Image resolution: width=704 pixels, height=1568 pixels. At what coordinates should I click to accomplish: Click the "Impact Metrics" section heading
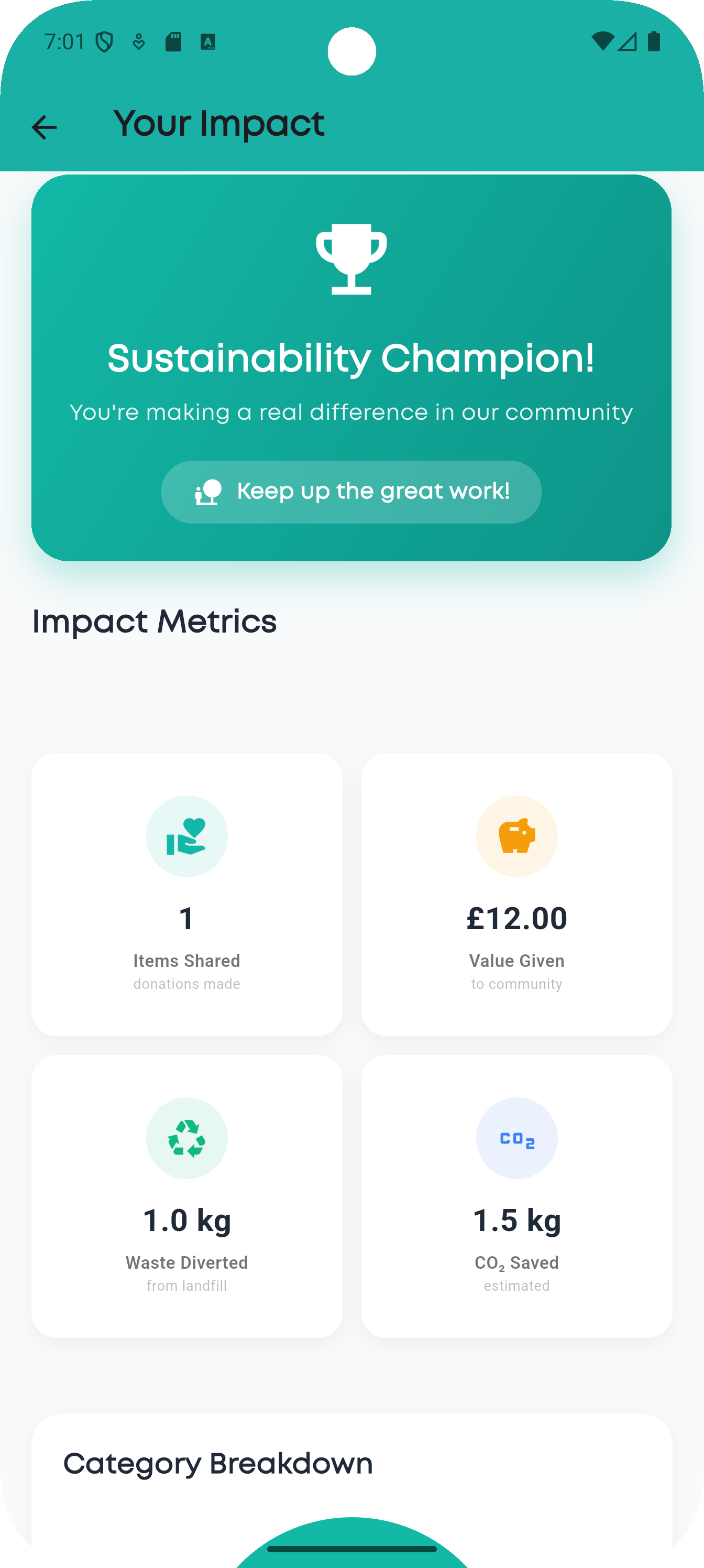click(155, 622)
